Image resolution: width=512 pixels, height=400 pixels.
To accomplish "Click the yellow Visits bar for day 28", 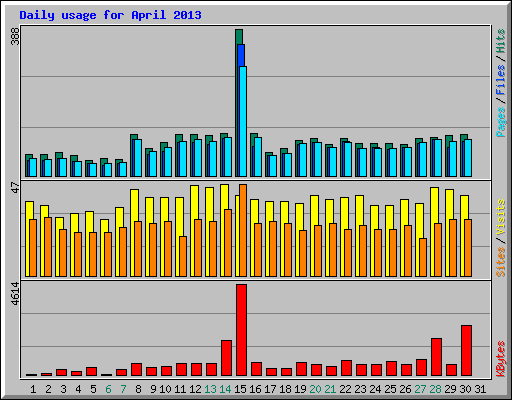I will [x=434, y=205].
